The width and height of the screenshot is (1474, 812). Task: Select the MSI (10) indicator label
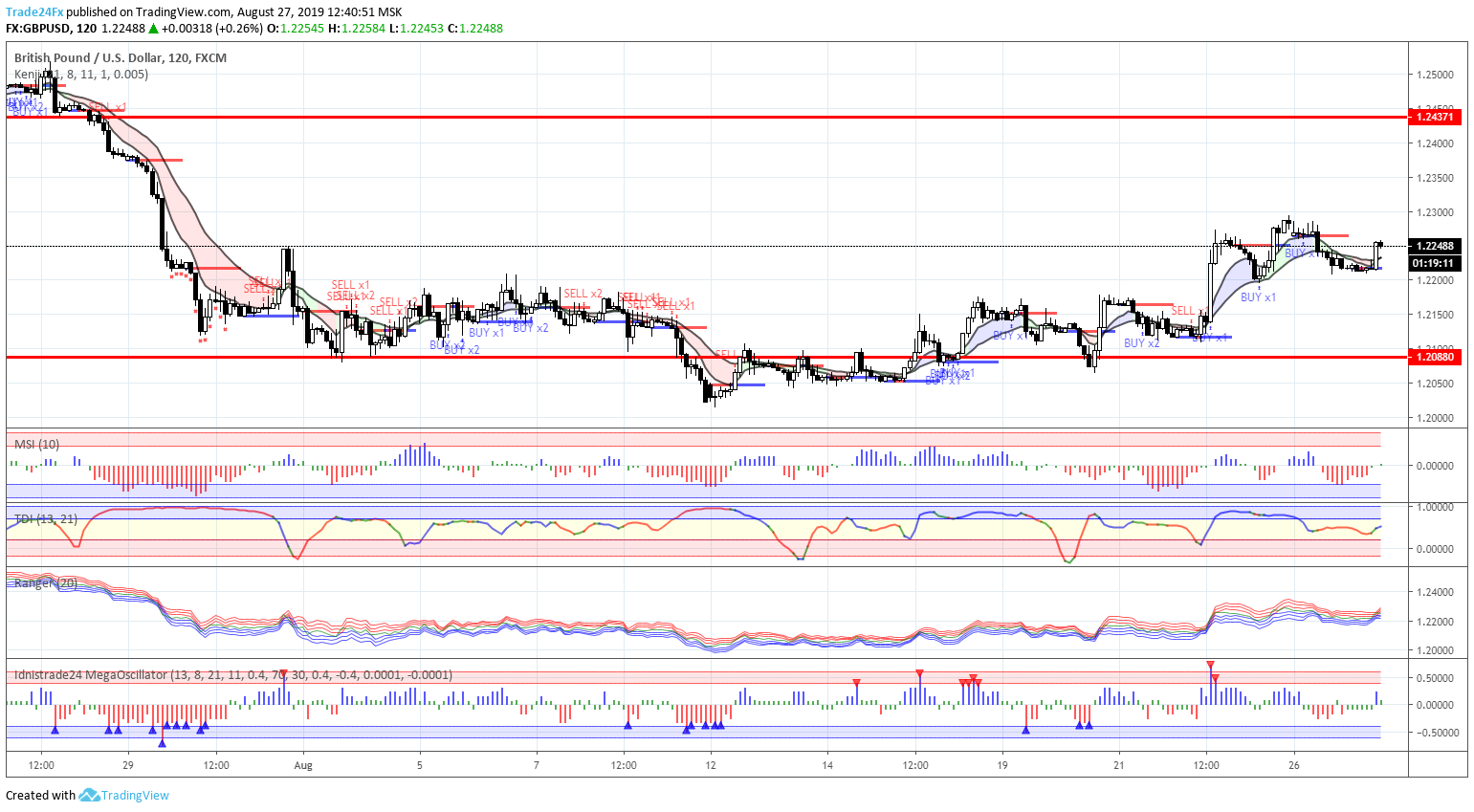pyautogui.click(x=36, y=444)
